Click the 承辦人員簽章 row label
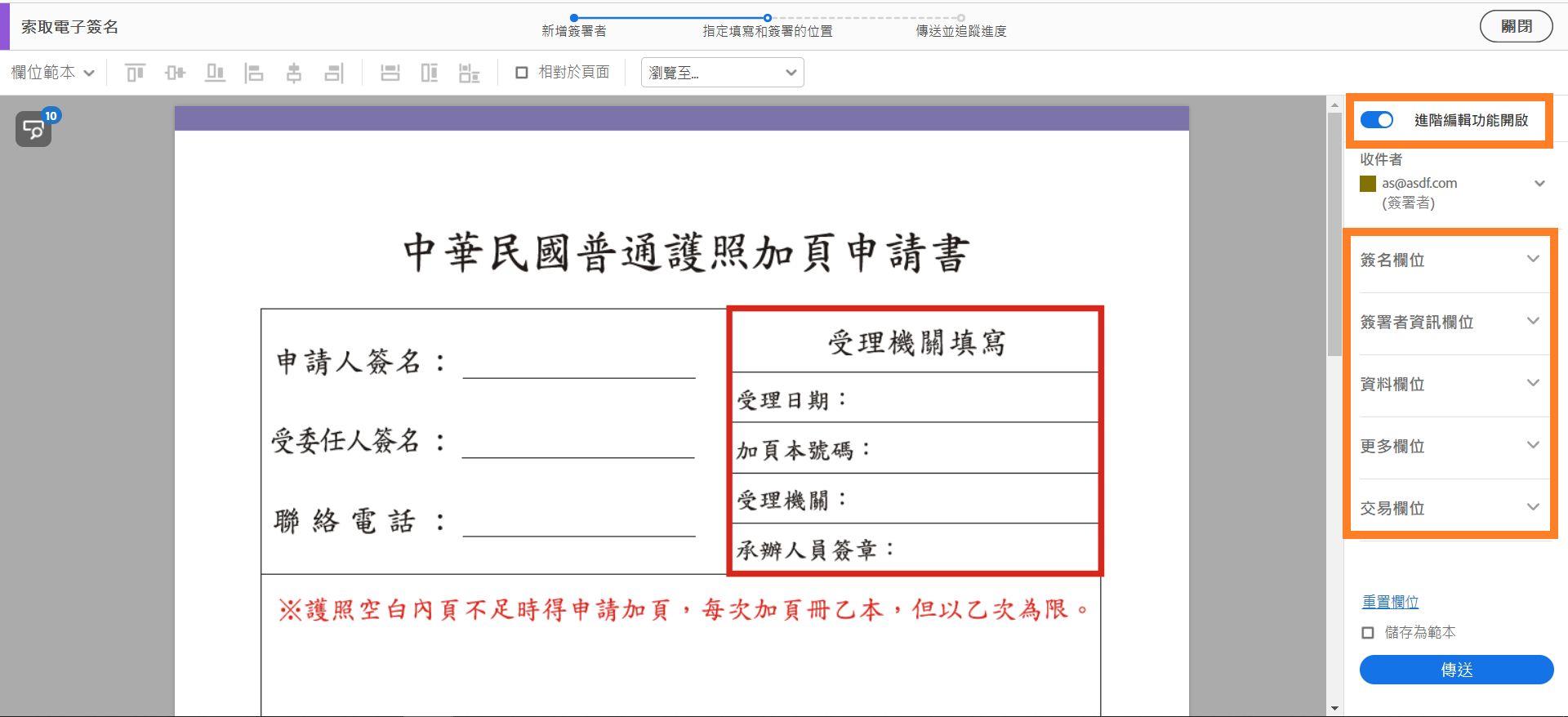The image size is (1568, 717). click(816, 550)
